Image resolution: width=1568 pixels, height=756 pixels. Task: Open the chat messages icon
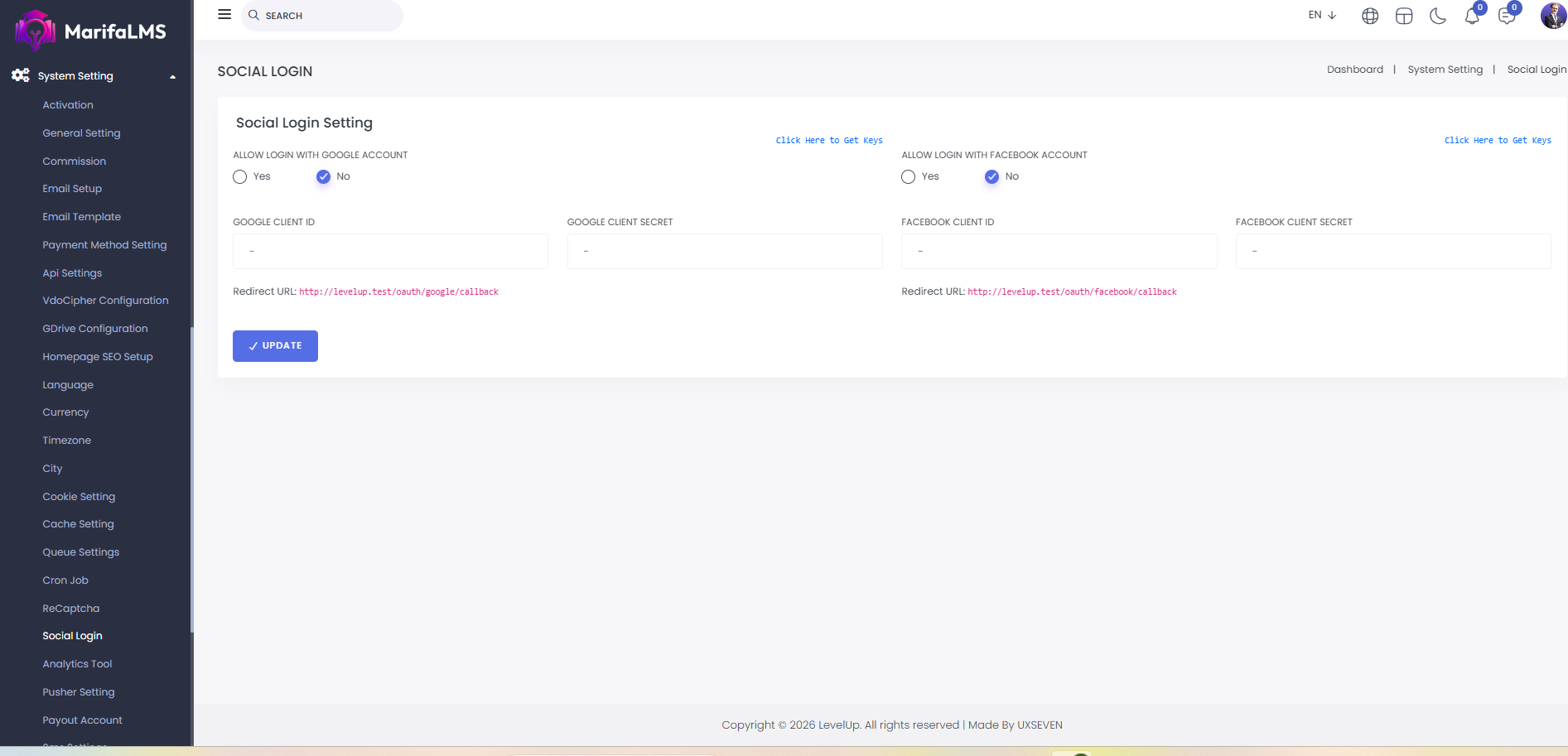(x=1507, y=16)
